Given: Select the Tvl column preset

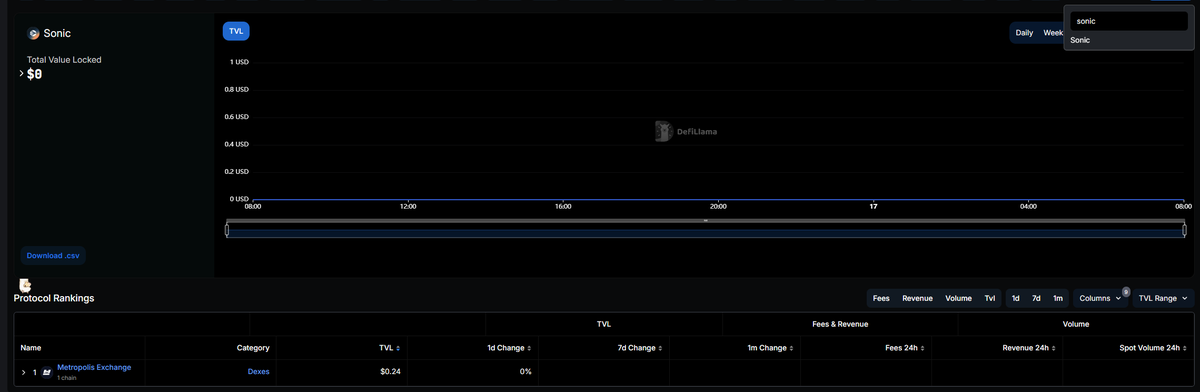Looking at the screenshot, I should click(x=989, y=298).
